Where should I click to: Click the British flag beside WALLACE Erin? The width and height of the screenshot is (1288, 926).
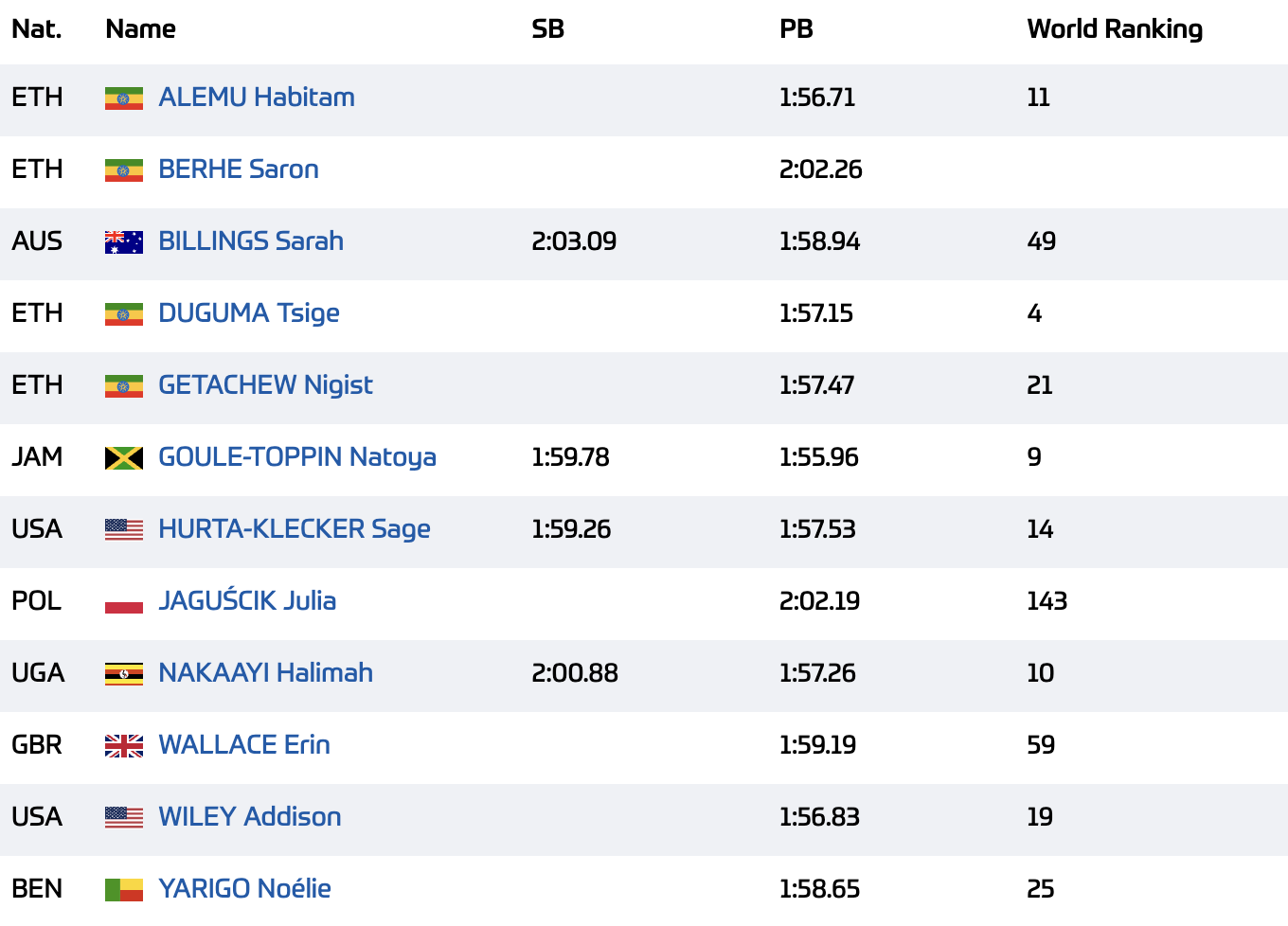tap(123, 746)
